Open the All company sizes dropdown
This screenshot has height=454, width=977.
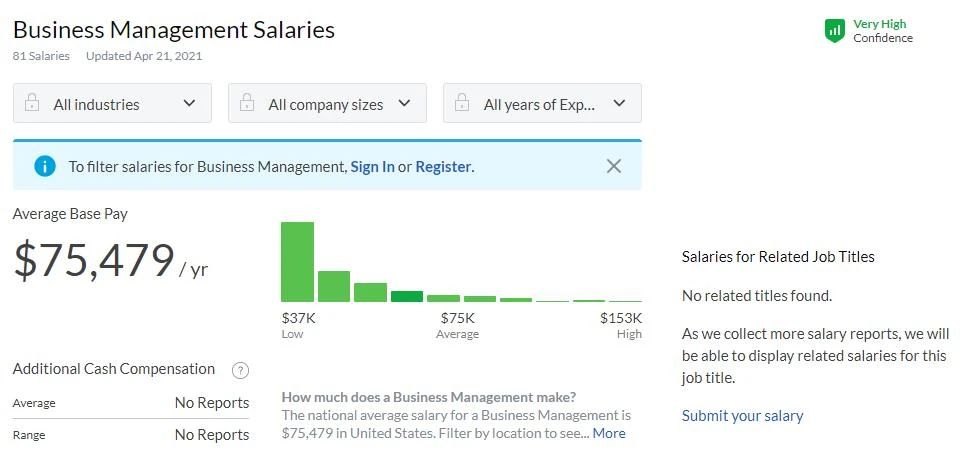[327, 103]
